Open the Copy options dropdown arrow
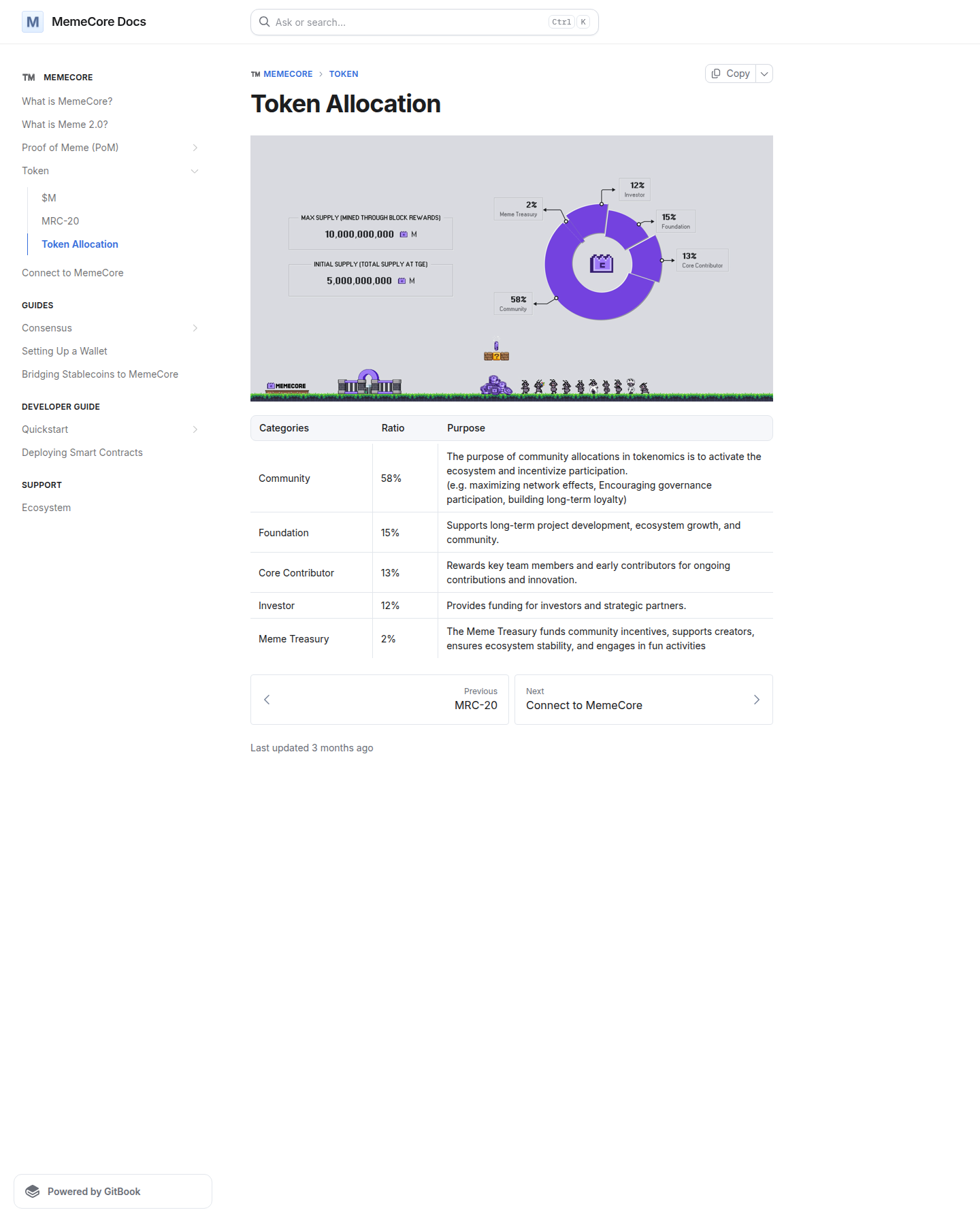980x1225 pixels. coord(764,73)
